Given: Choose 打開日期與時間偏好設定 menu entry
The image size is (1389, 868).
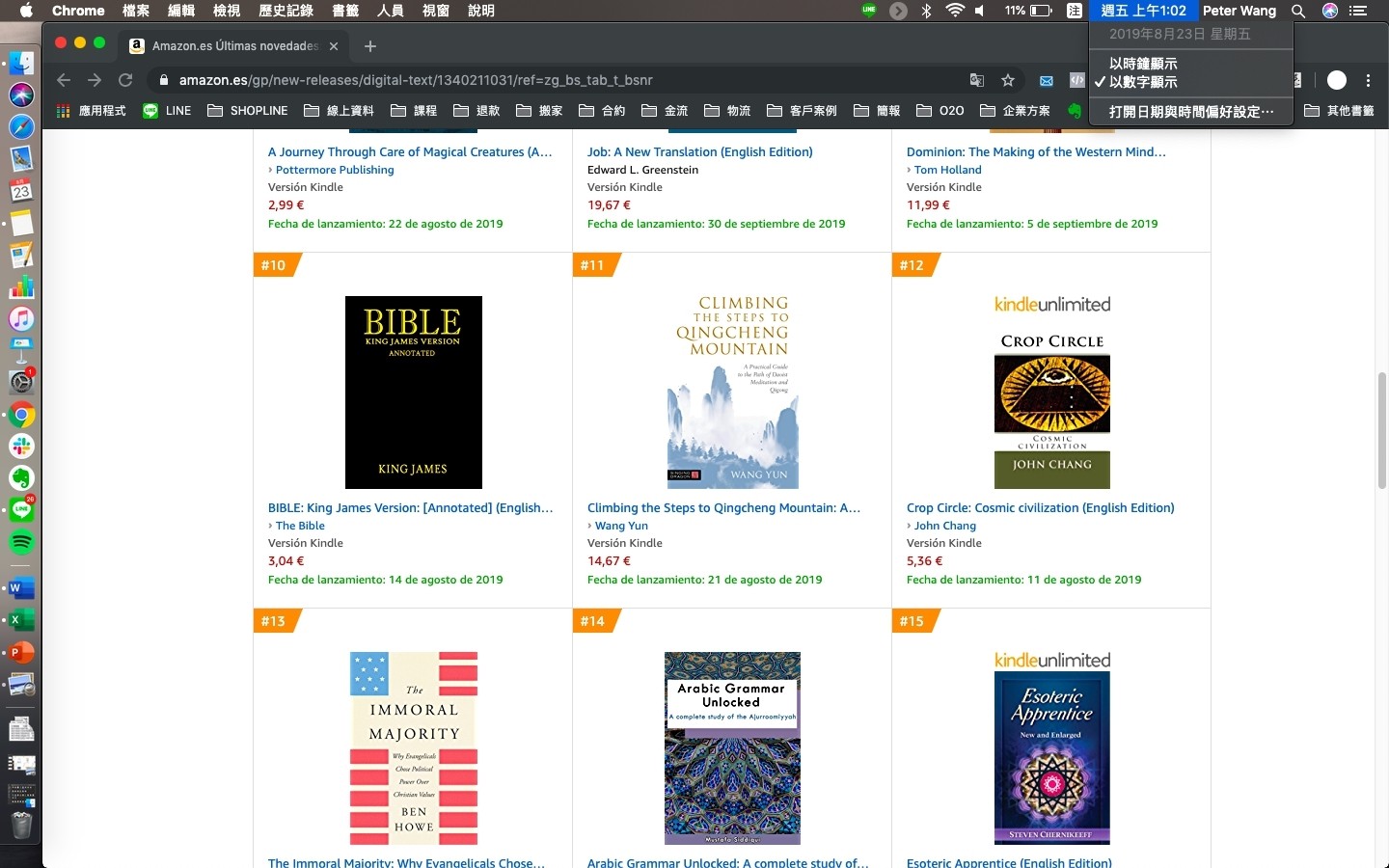Looking at the screenshot, I should (1190, 112).
